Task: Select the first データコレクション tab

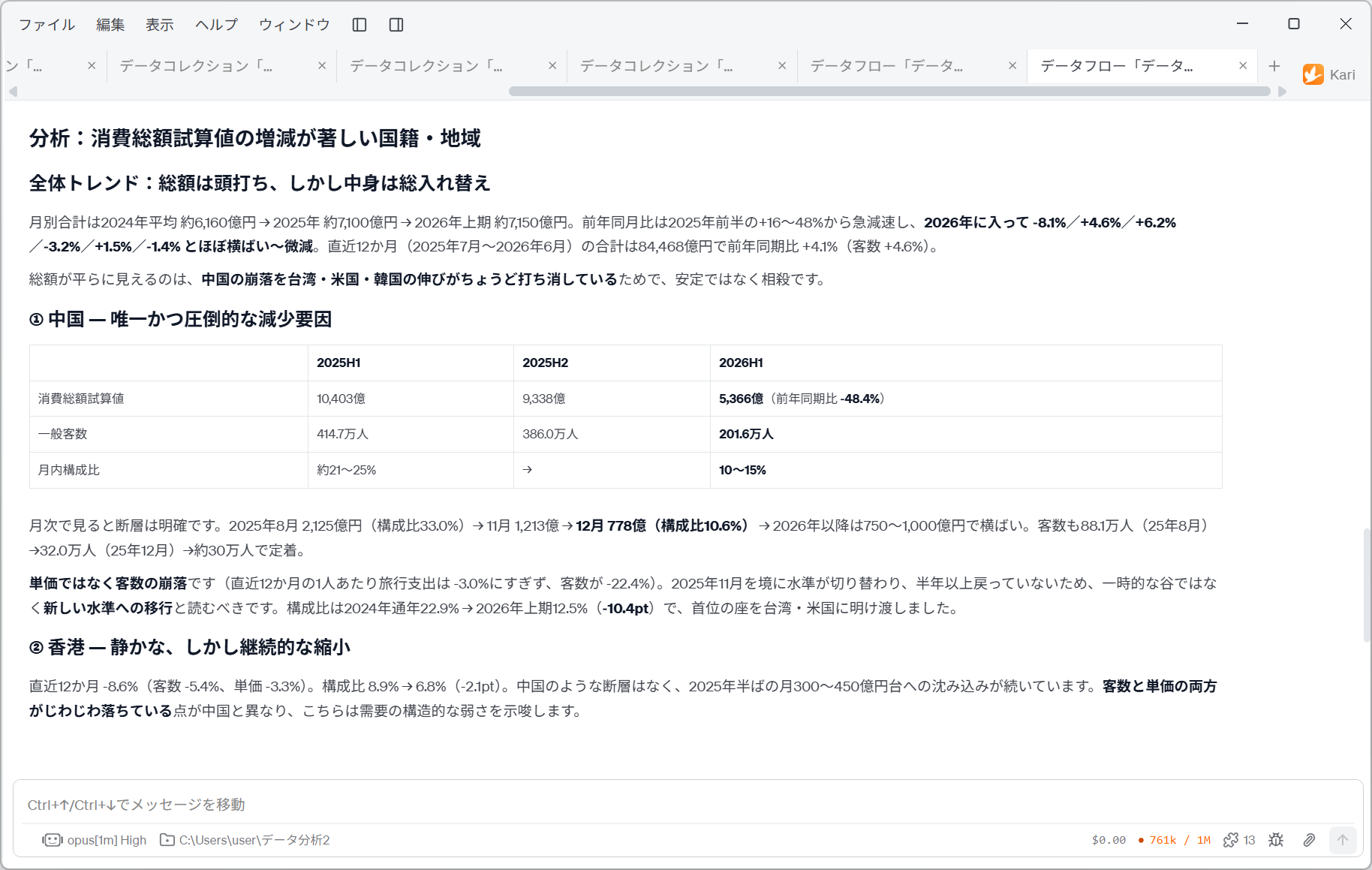Action: click(197, 66)
